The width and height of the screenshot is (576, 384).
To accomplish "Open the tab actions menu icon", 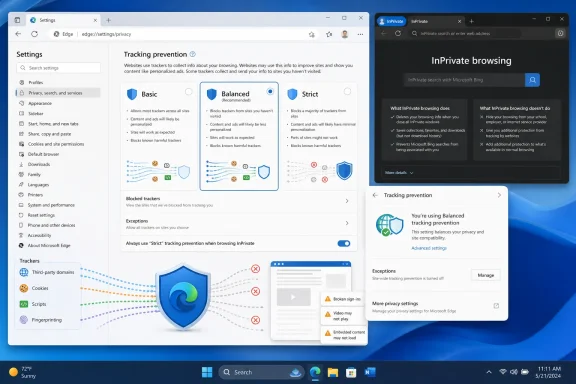I will (17, 20).
